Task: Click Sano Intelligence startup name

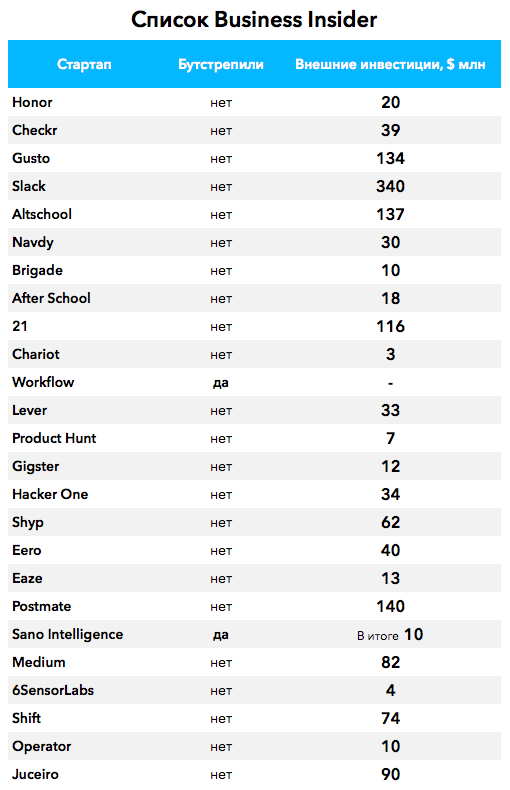Action: [x=68, y=634]
